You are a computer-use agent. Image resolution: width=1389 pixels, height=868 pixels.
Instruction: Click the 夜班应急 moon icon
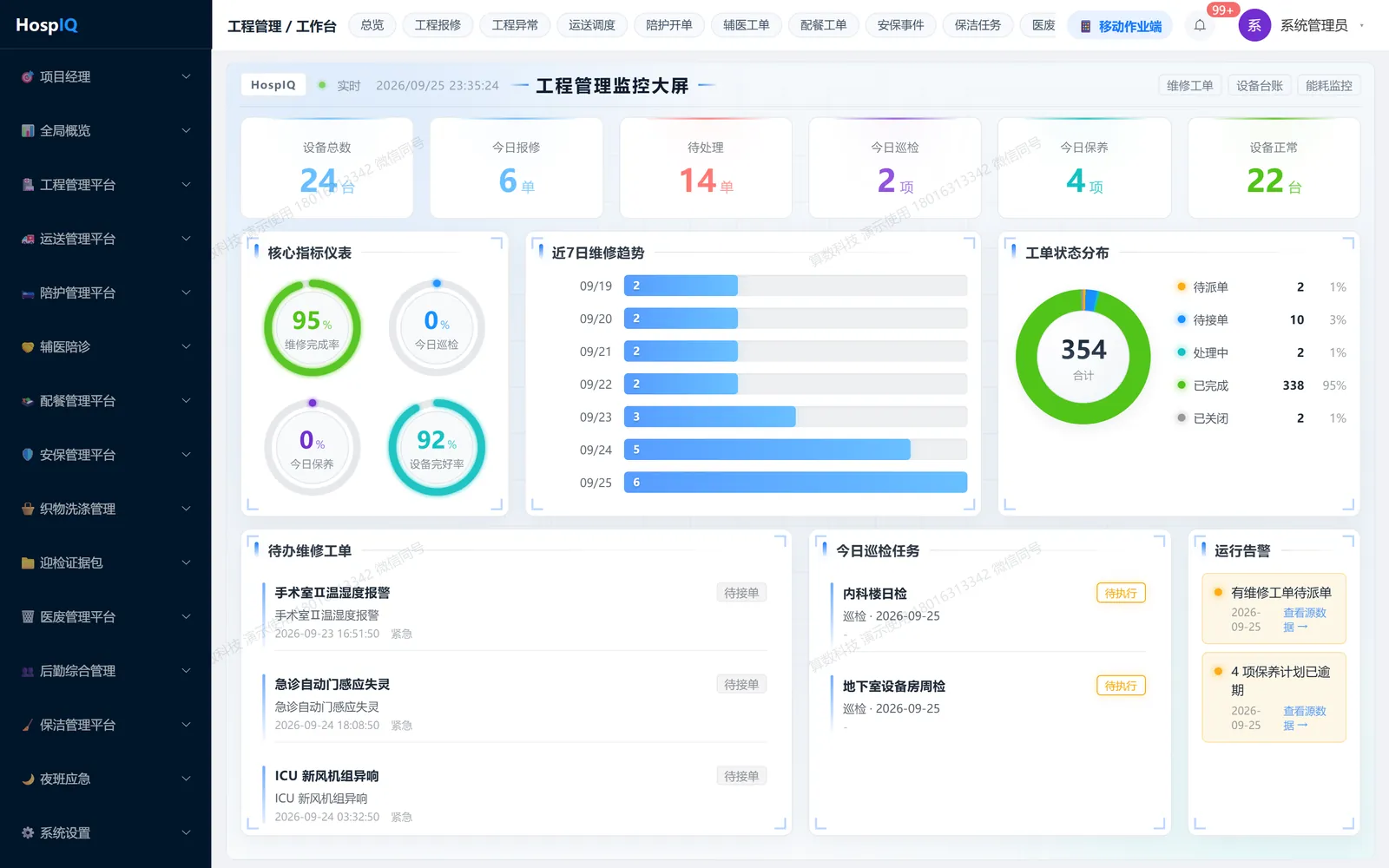tap(28, 779)
